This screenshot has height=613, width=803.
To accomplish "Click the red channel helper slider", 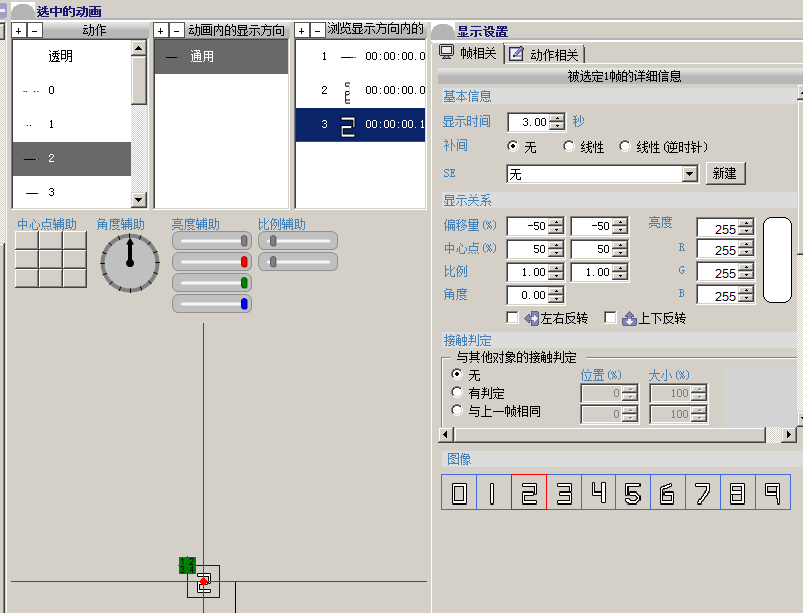I will pos(212,262).
